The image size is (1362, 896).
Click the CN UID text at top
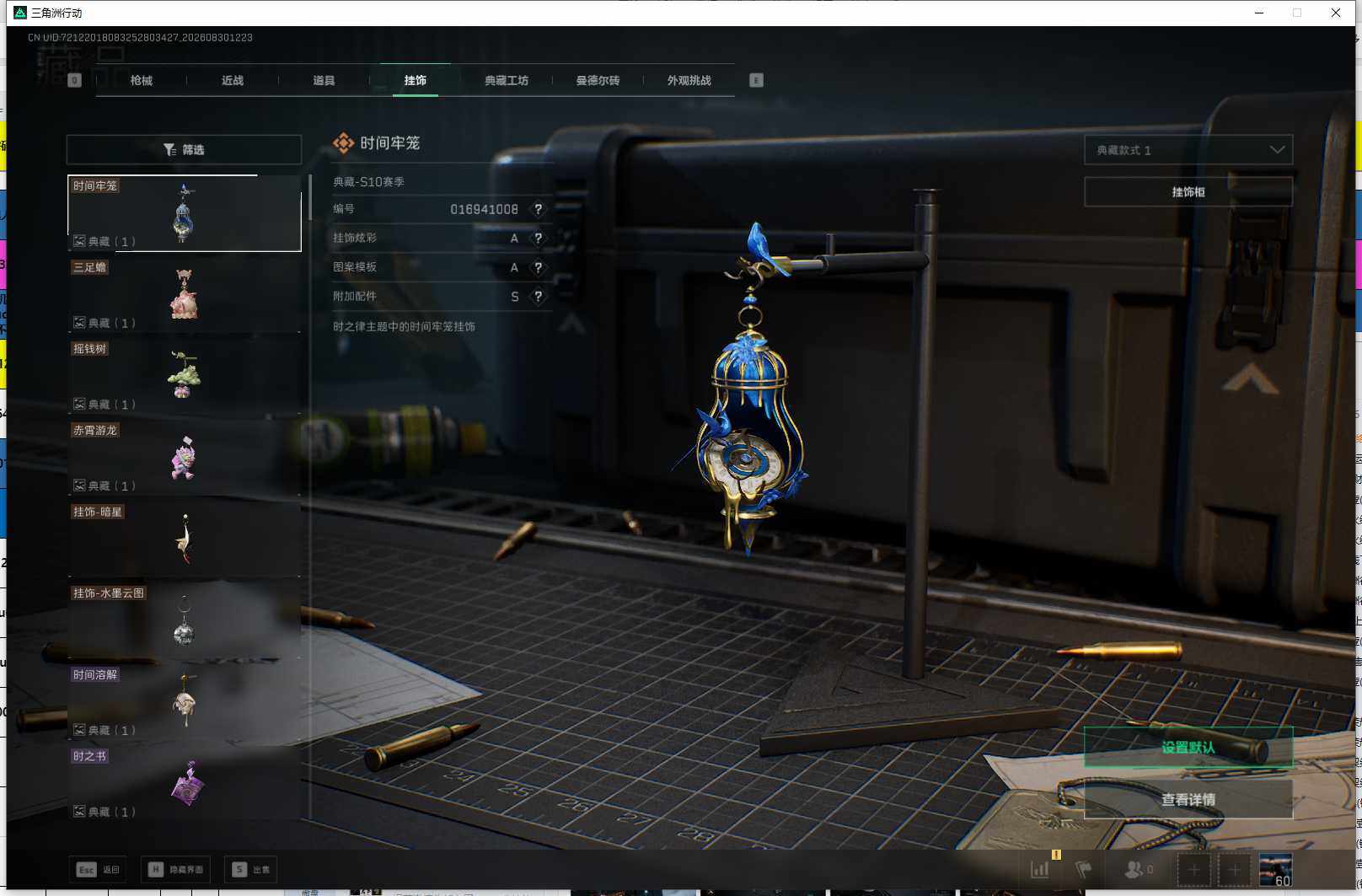(x=140, y=37)
